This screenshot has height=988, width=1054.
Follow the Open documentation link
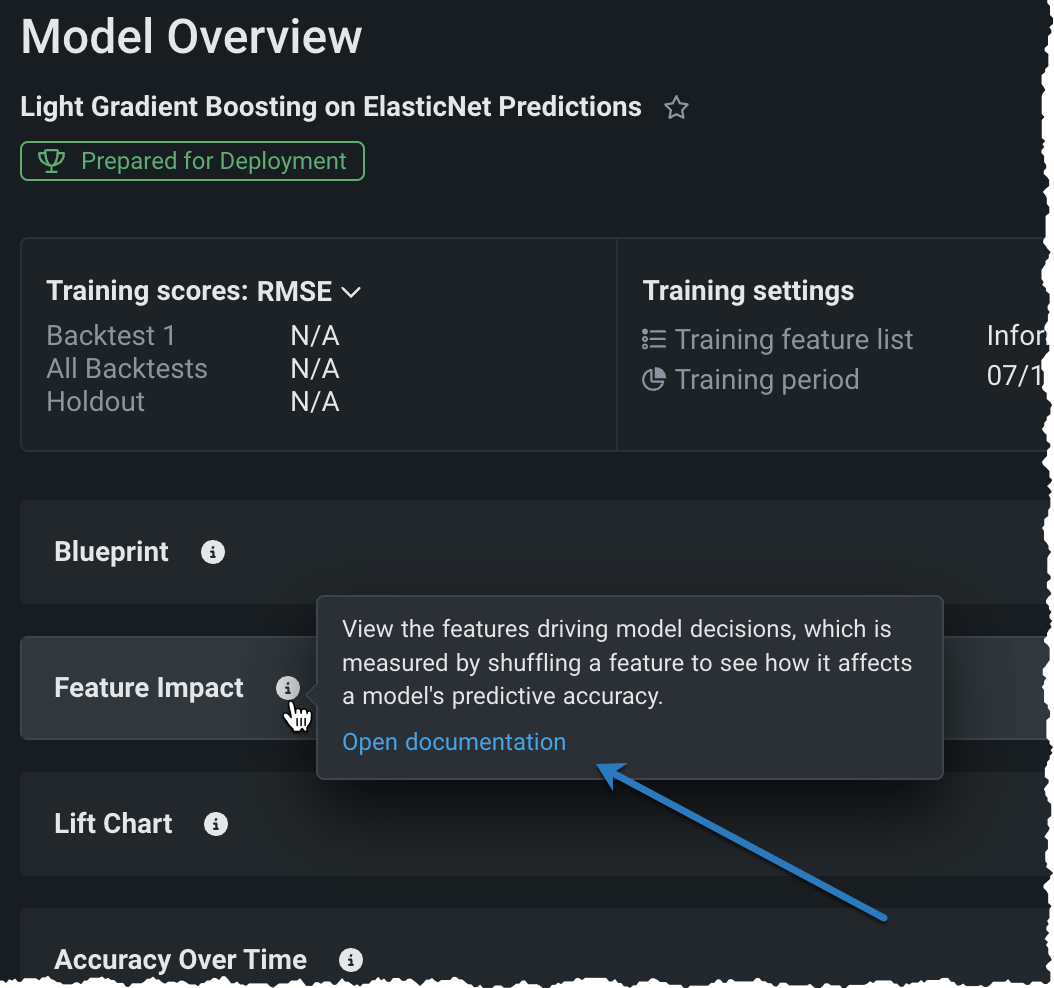[x=454, y=742]
